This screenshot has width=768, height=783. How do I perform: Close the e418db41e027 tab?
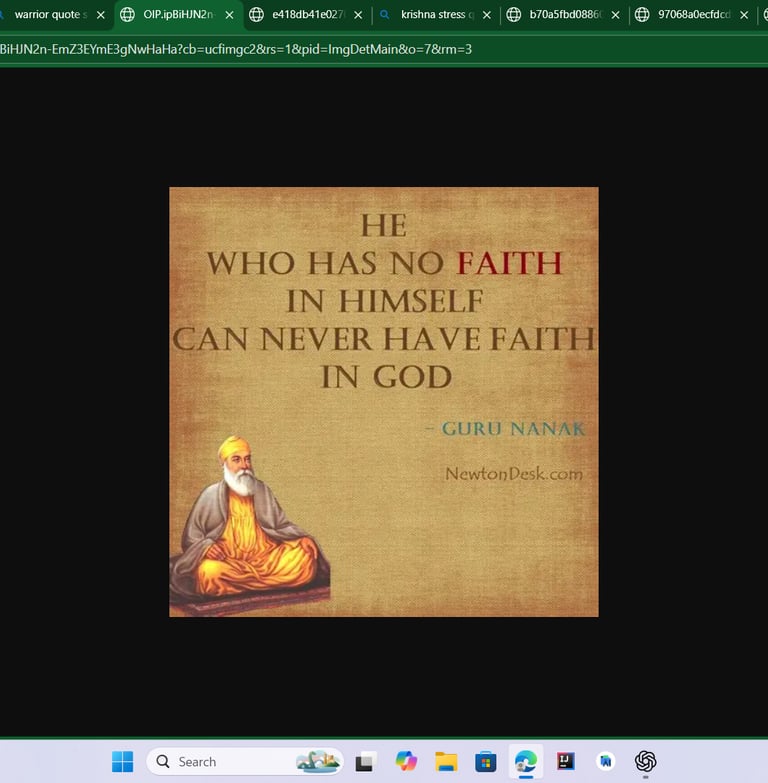coord(358,15)
